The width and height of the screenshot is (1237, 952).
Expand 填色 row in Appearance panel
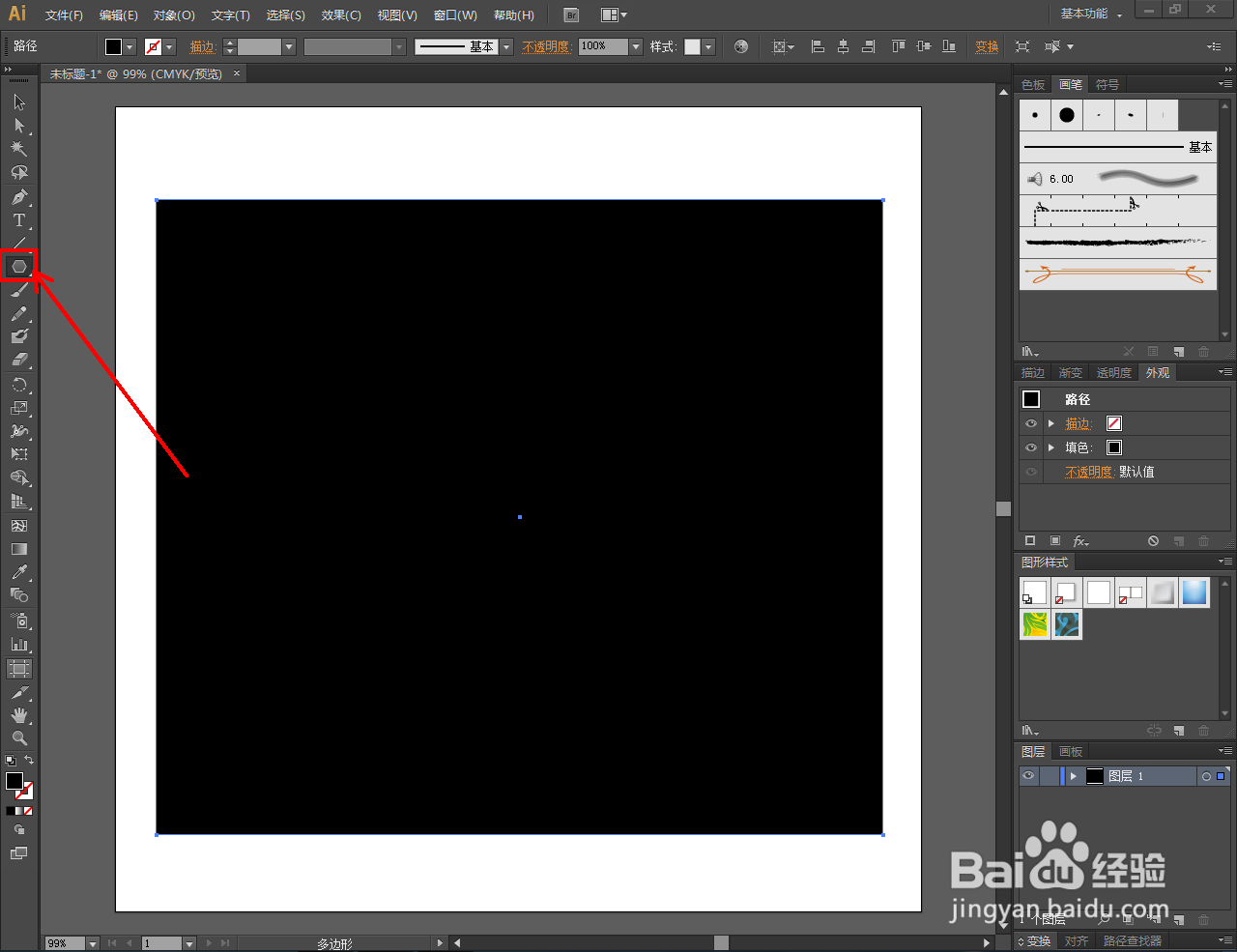[1051, 447]
